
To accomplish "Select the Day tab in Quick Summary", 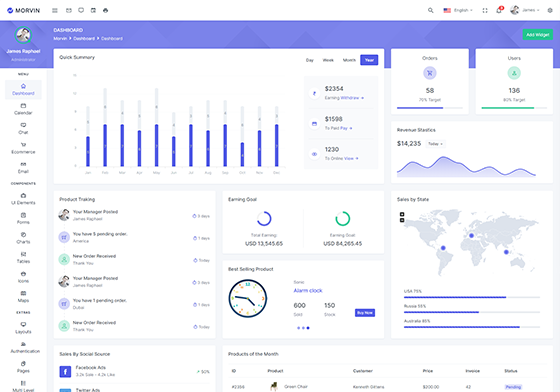I will tap(310, 60).
